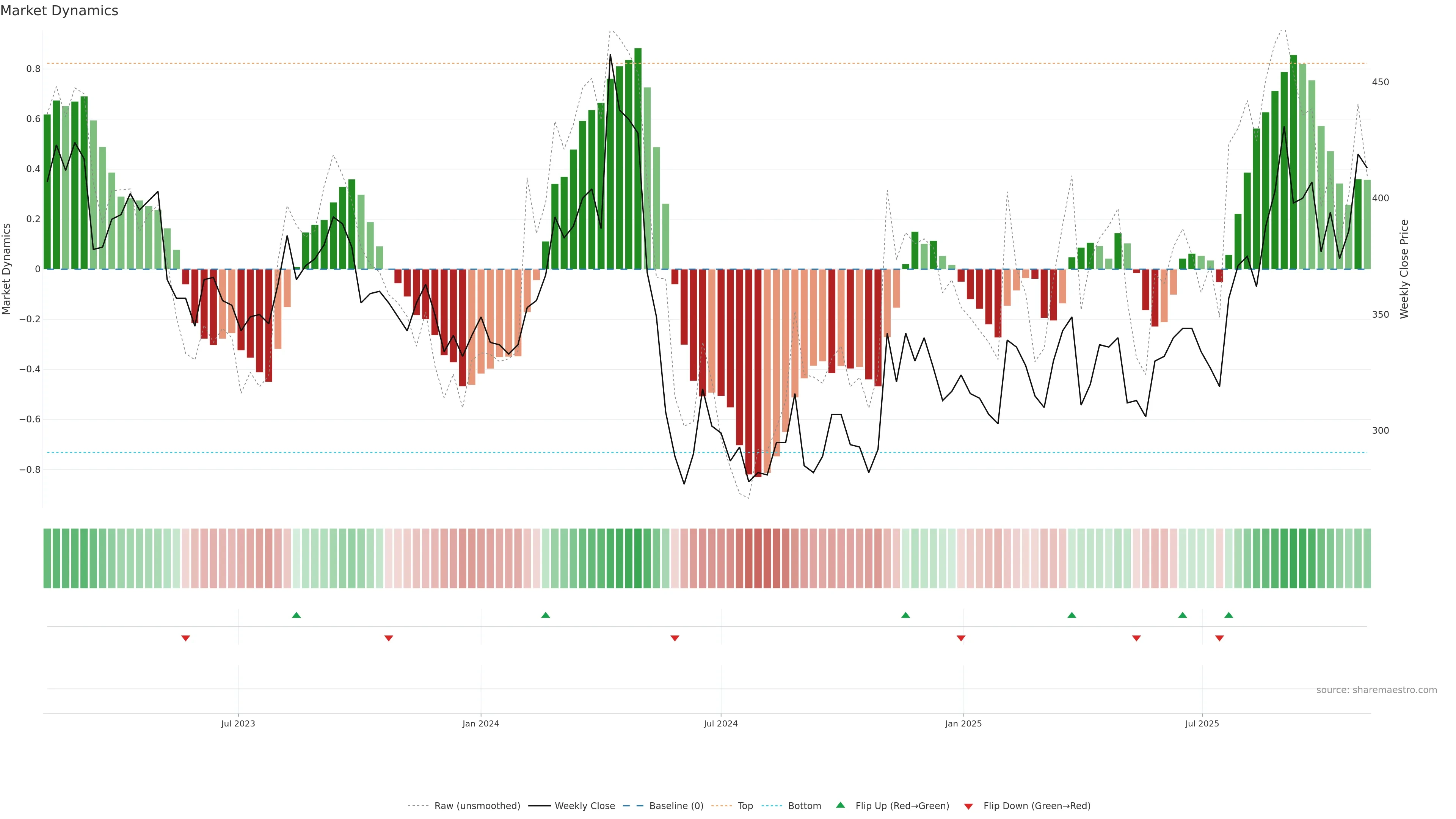The image size is (1456, 819).
Task: Click the first green cell in the heatmap strip
Action: (47, 559)
